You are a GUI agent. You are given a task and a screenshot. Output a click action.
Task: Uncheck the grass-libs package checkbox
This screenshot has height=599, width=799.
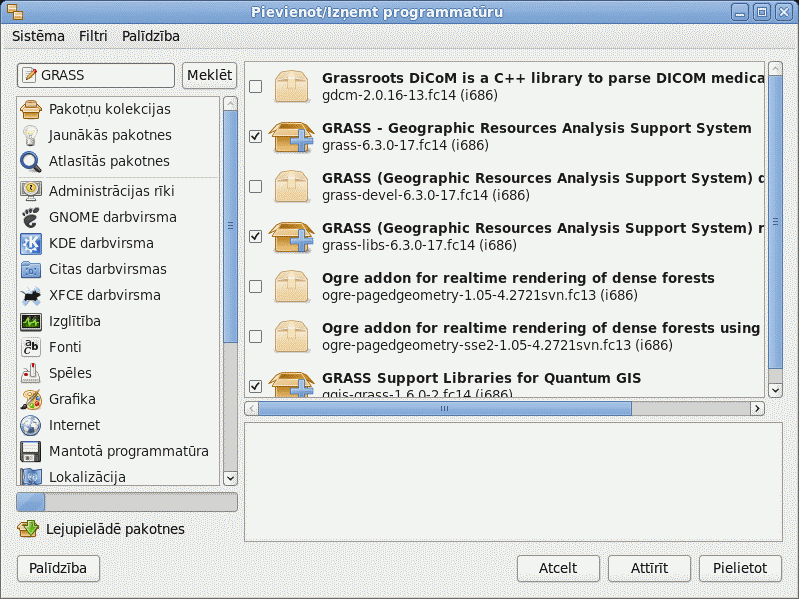coord(255,236)
